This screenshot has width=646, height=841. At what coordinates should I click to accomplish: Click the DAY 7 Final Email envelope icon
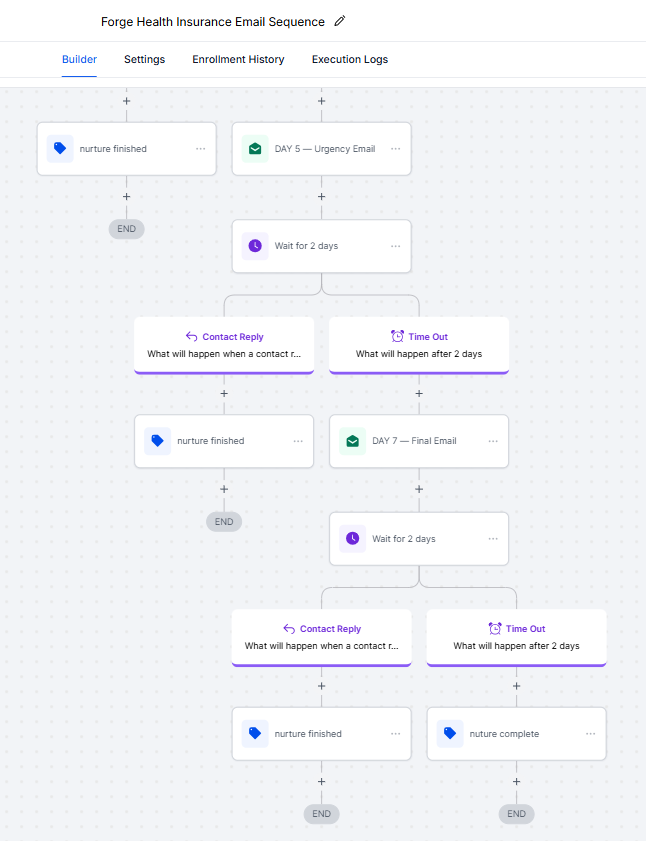coord(352,441)
